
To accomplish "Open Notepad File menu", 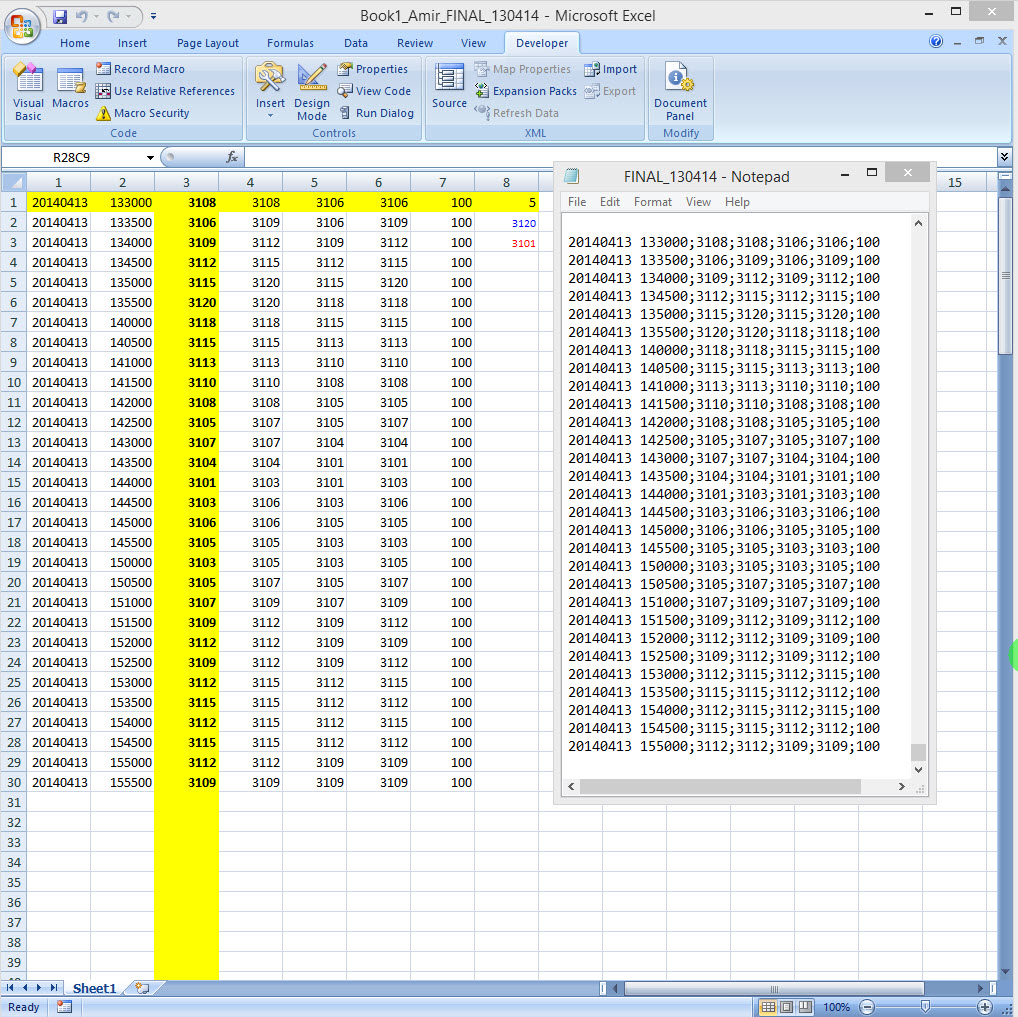I will click(x=577, y=202).
